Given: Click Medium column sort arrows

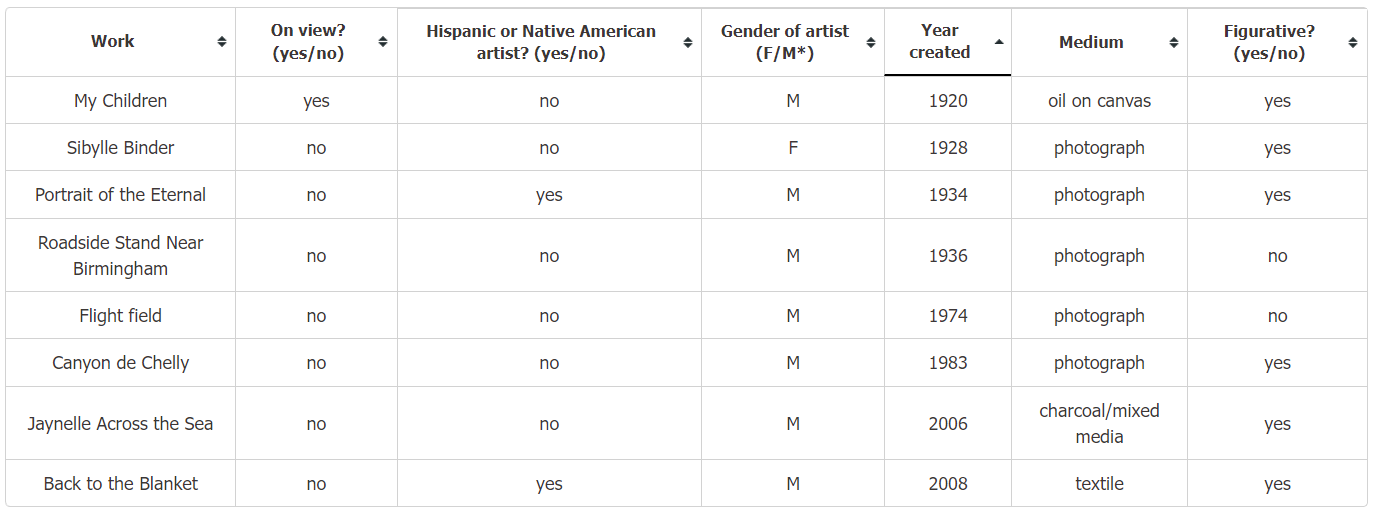Looking at the screenshot, I should pyautogui.click(x=1174, y=42).
